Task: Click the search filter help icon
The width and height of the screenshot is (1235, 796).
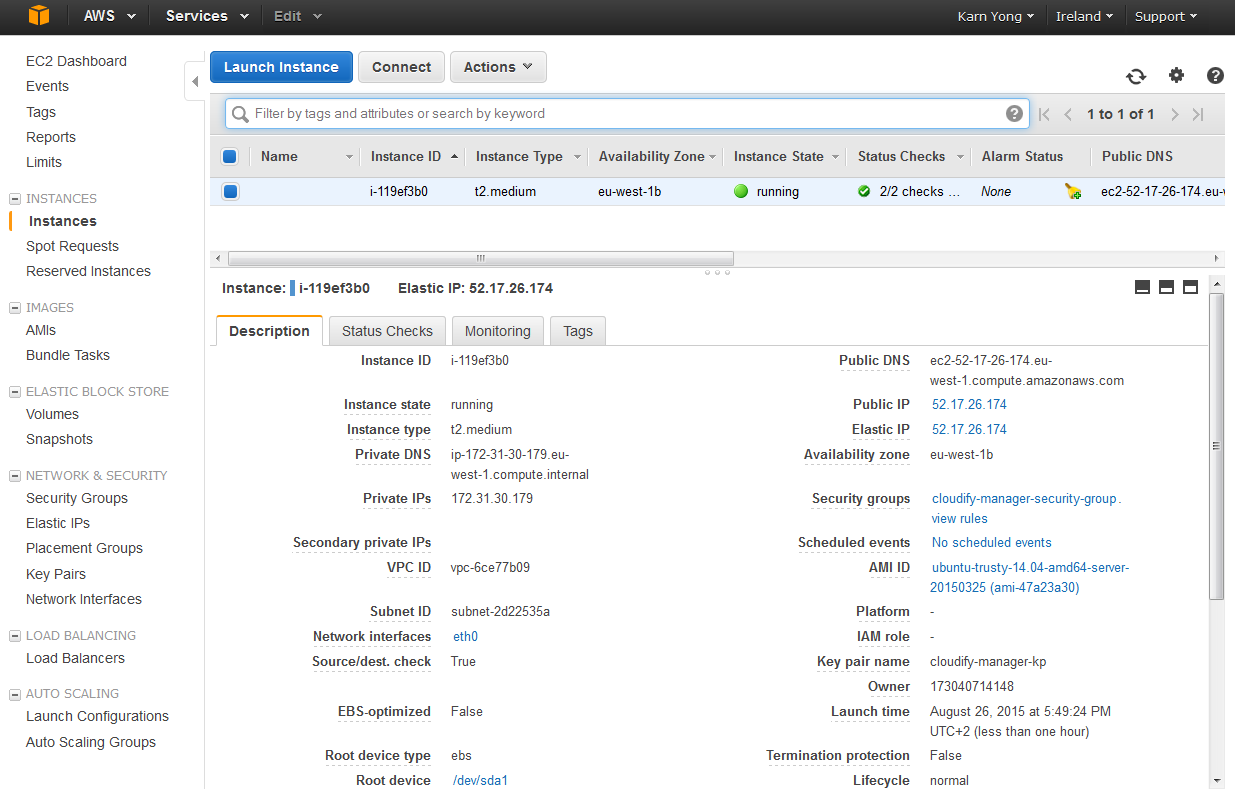Action: point(1014,113)
